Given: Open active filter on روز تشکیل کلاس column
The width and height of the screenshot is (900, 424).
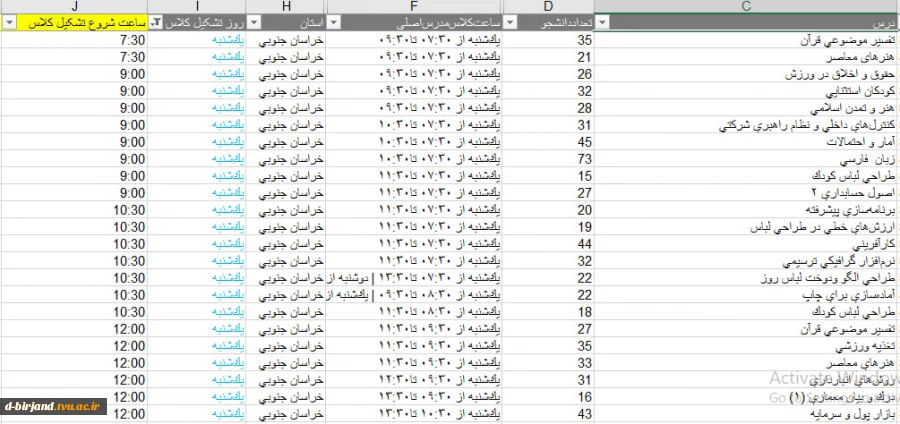Looking at the screenshot, I should coord(156,23).
